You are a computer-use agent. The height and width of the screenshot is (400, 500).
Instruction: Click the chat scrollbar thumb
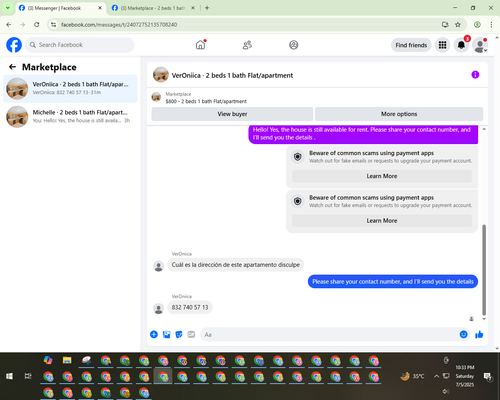pos(484,270)
